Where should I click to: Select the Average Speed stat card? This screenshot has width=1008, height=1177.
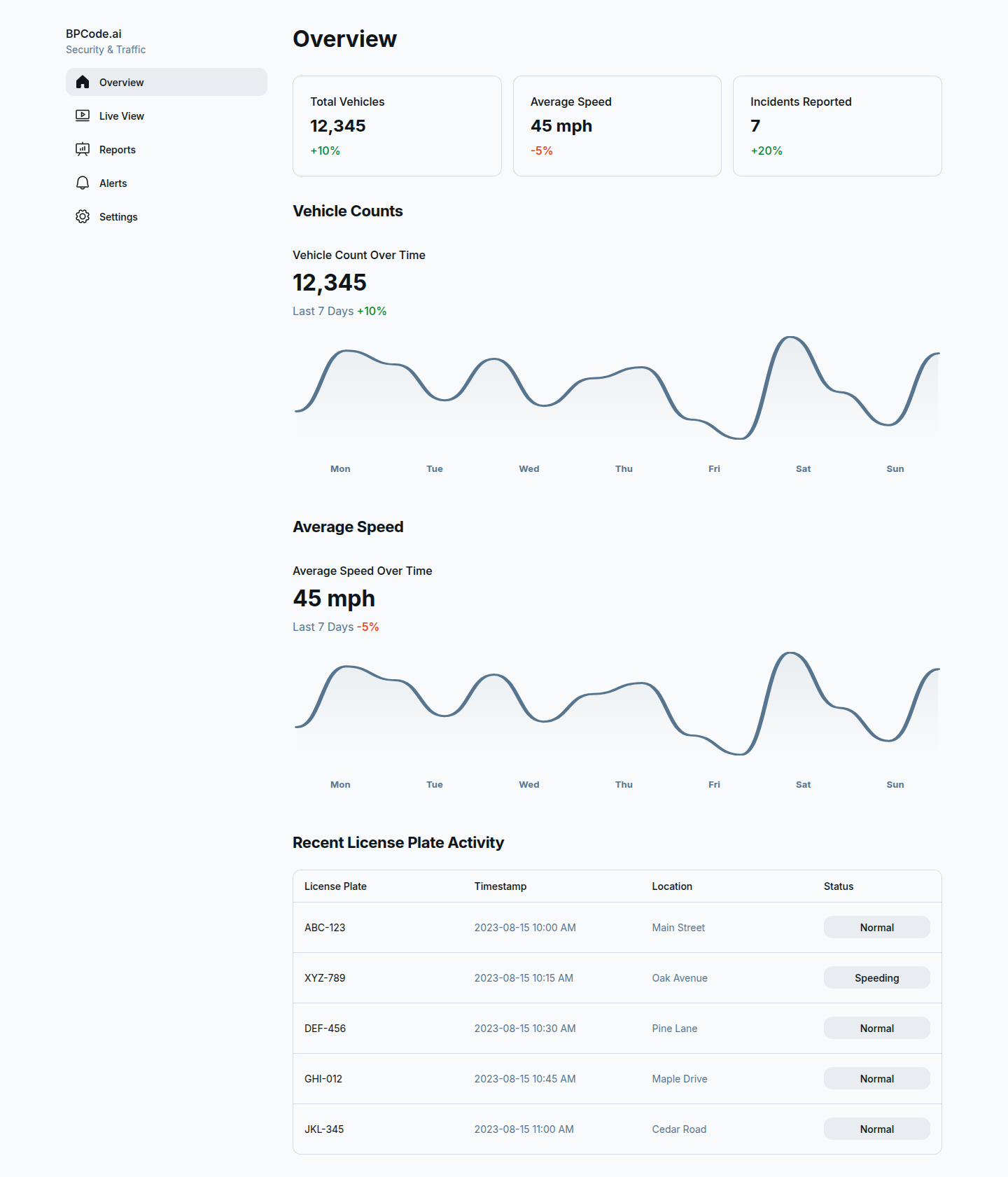click(x=617, y=126)
